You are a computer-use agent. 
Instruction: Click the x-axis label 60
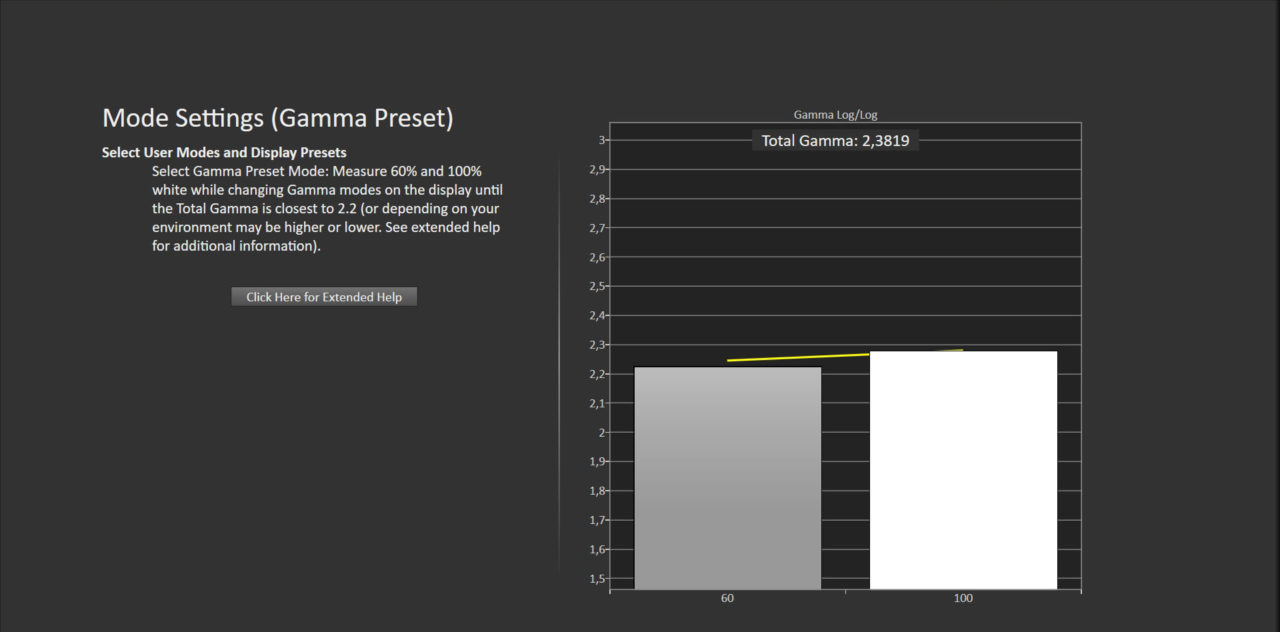[x=727, y=598]
